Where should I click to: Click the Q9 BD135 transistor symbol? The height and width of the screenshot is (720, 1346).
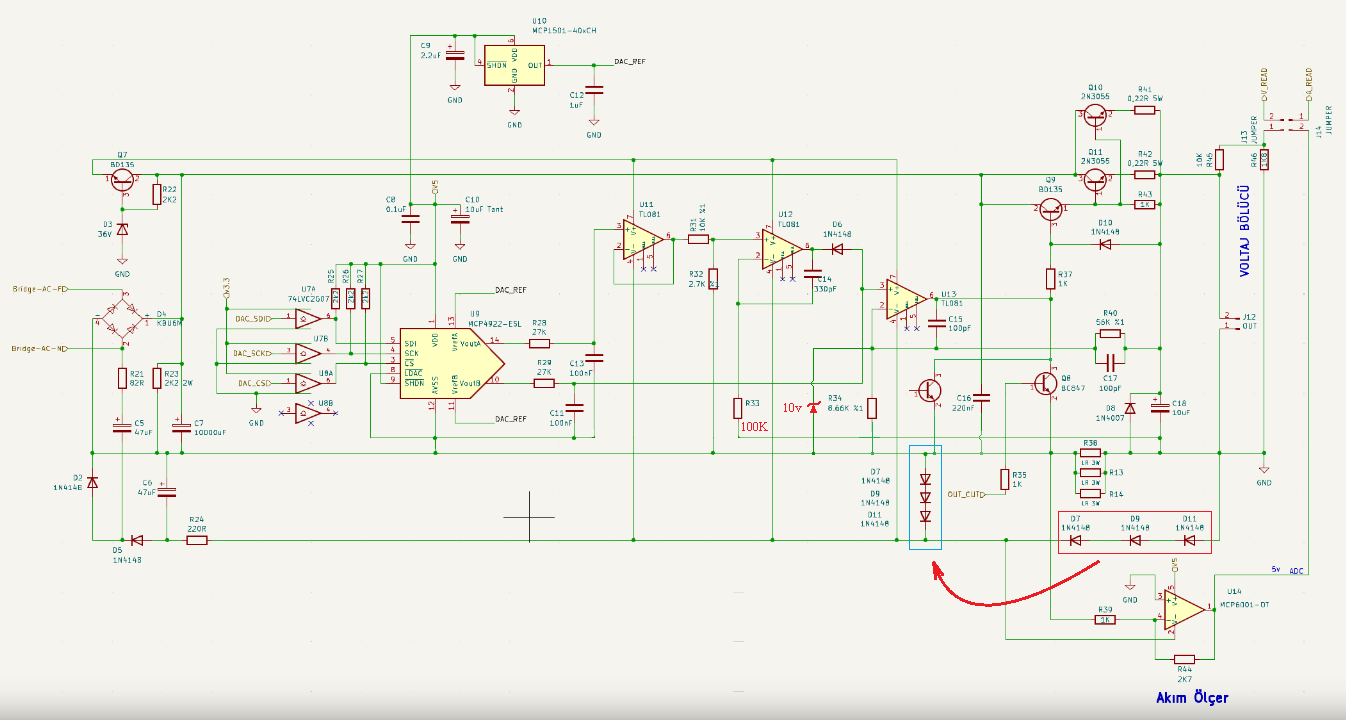[x=1050, y=209]
